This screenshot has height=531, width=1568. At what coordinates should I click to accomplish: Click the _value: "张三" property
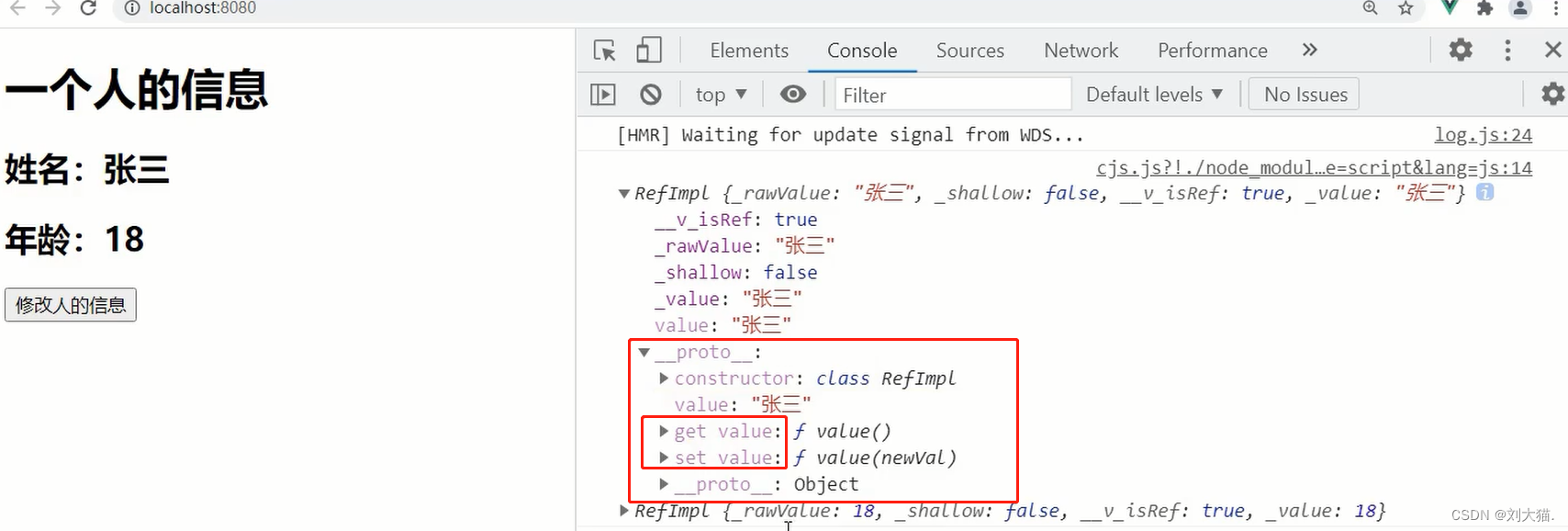point(728,299)
